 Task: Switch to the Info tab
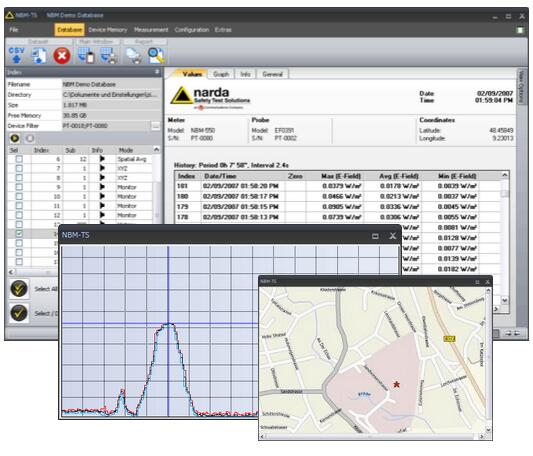(245, 74)
